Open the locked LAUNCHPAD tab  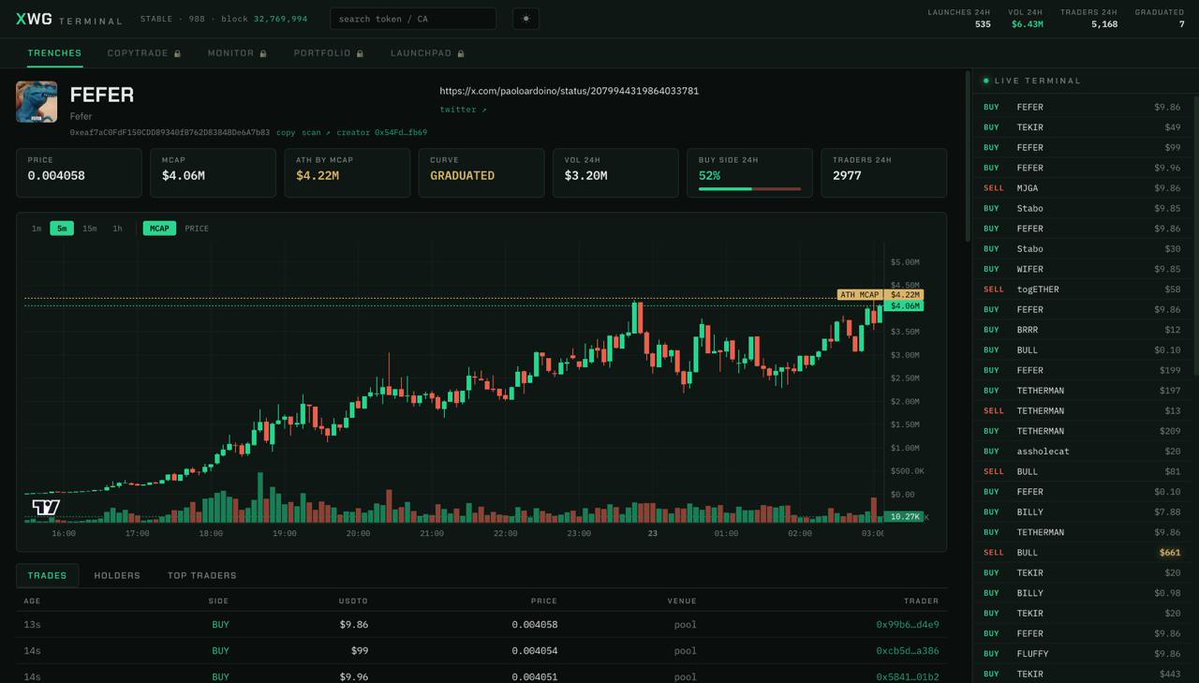click(427, 53)
